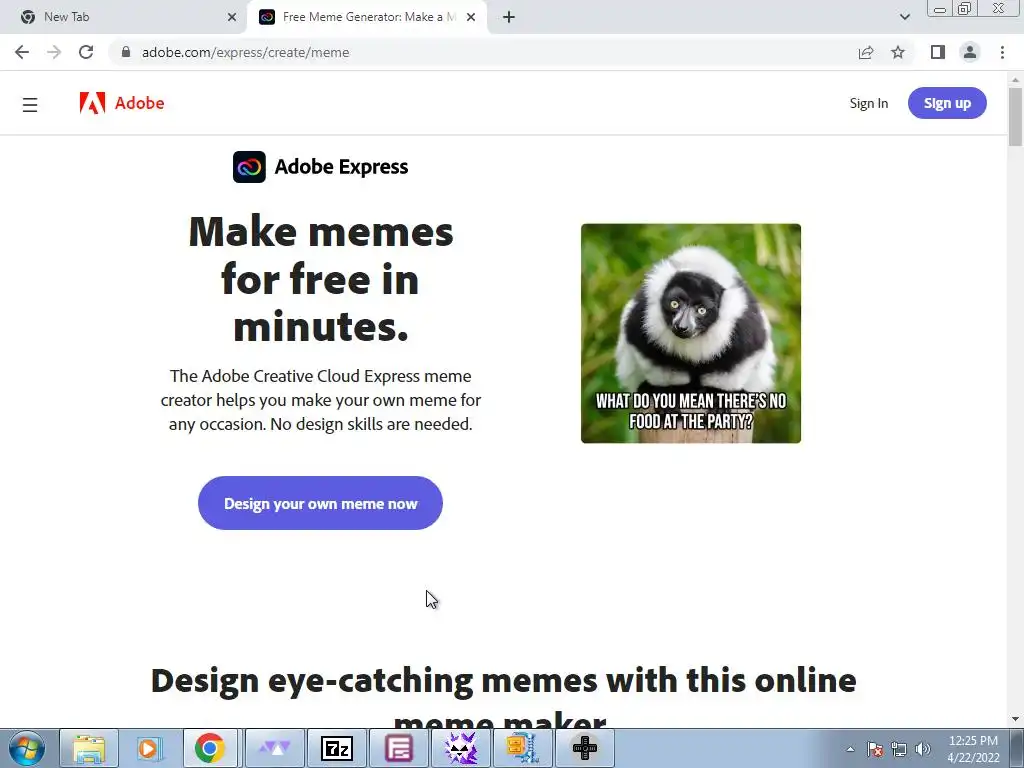Click the taskbar clock showing 12:25 PM

point(973,748)
